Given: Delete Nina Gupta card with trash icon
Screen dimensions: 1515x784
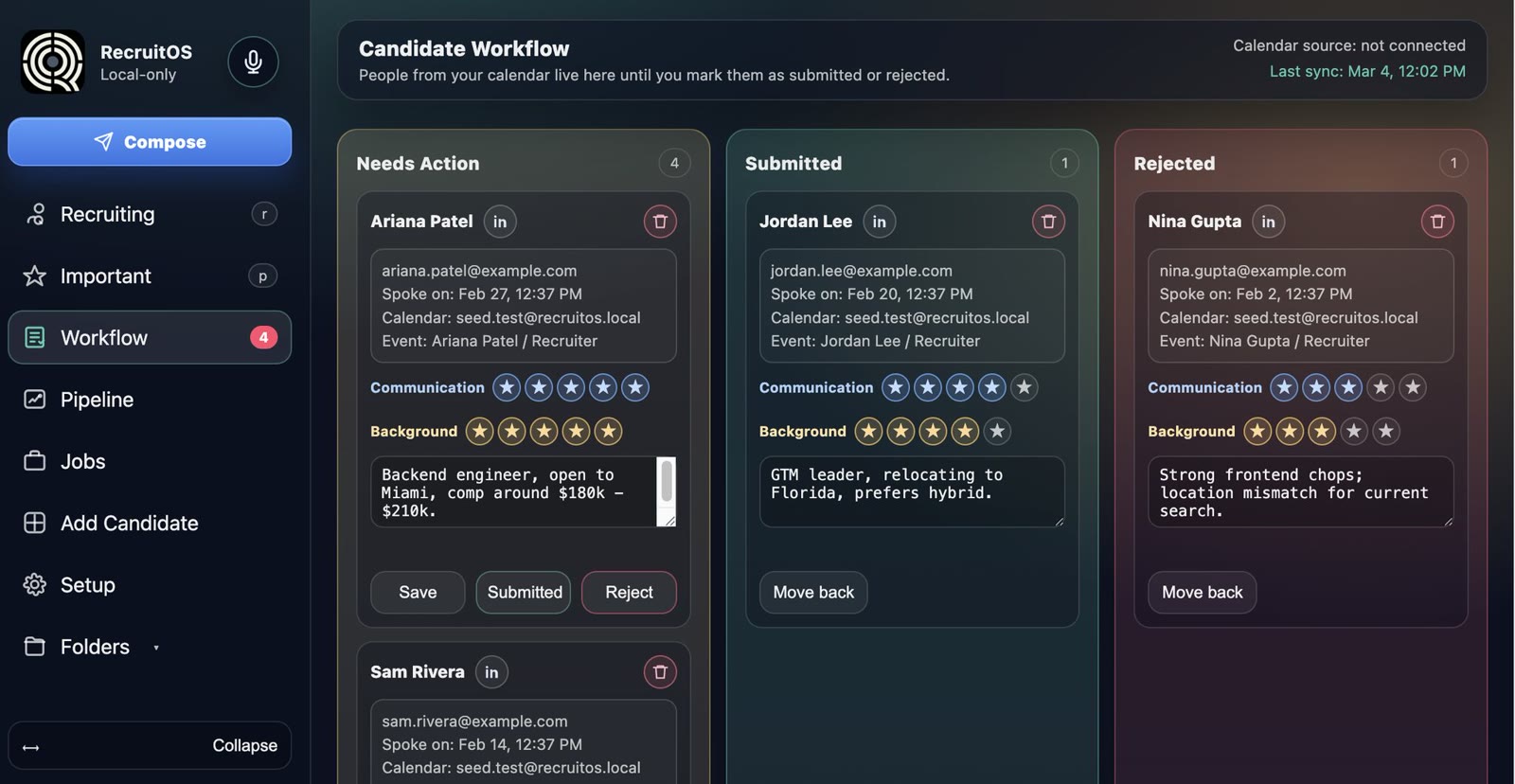Looking at the screenshot, I should (x=1437, y=222).
